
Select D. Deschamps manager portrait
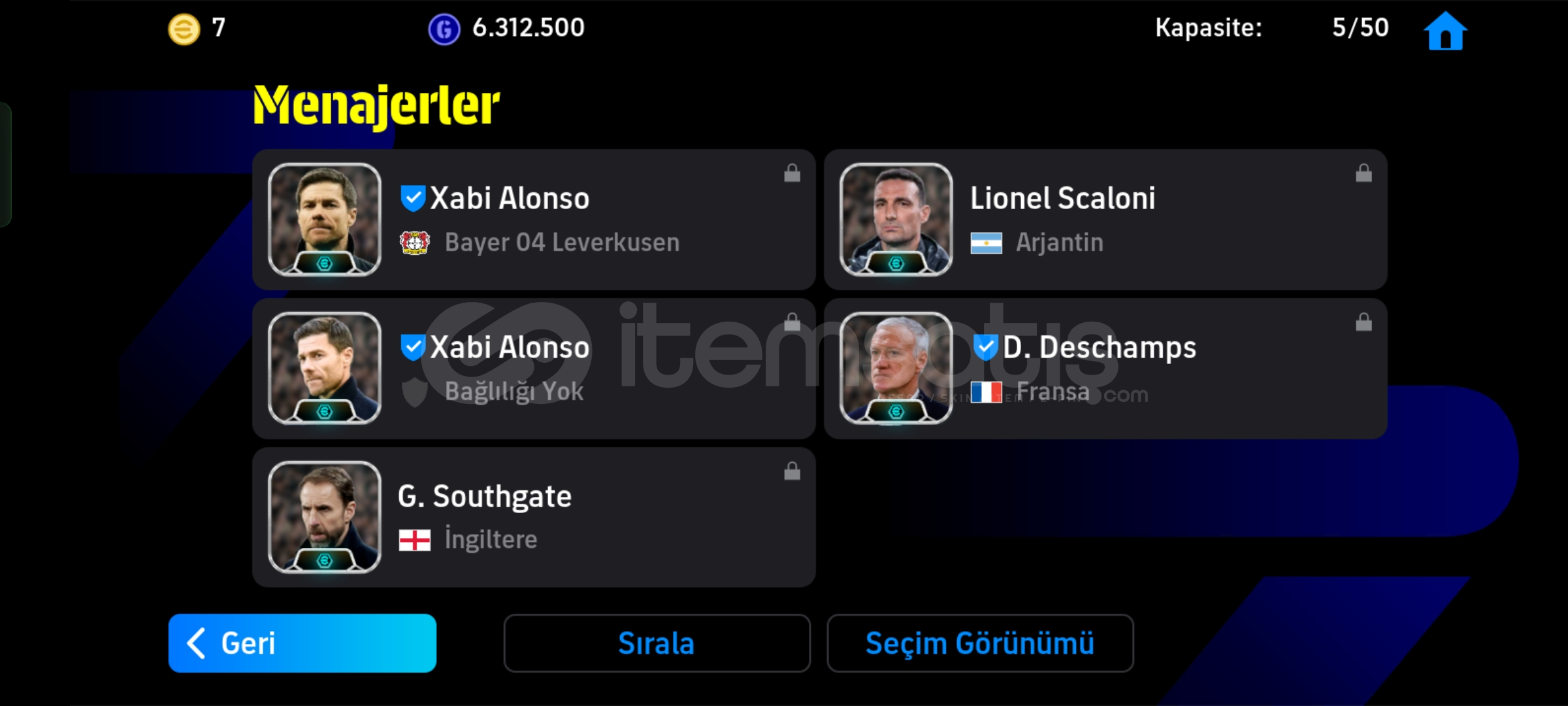(x=896, y=368)
